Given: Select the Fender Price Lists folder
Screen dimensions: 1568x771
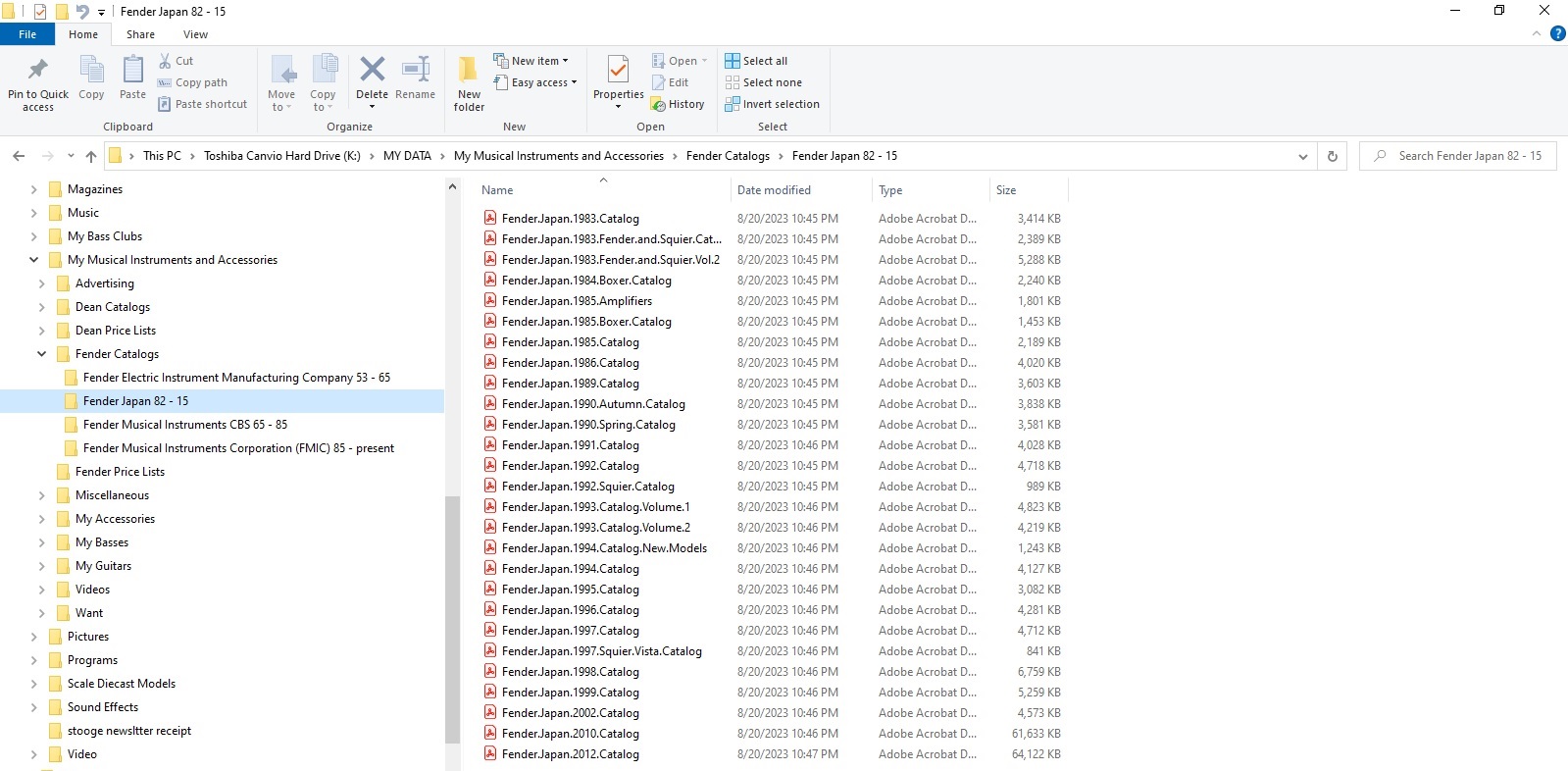Looking at the screenshot, I should (x=120, y=472).
